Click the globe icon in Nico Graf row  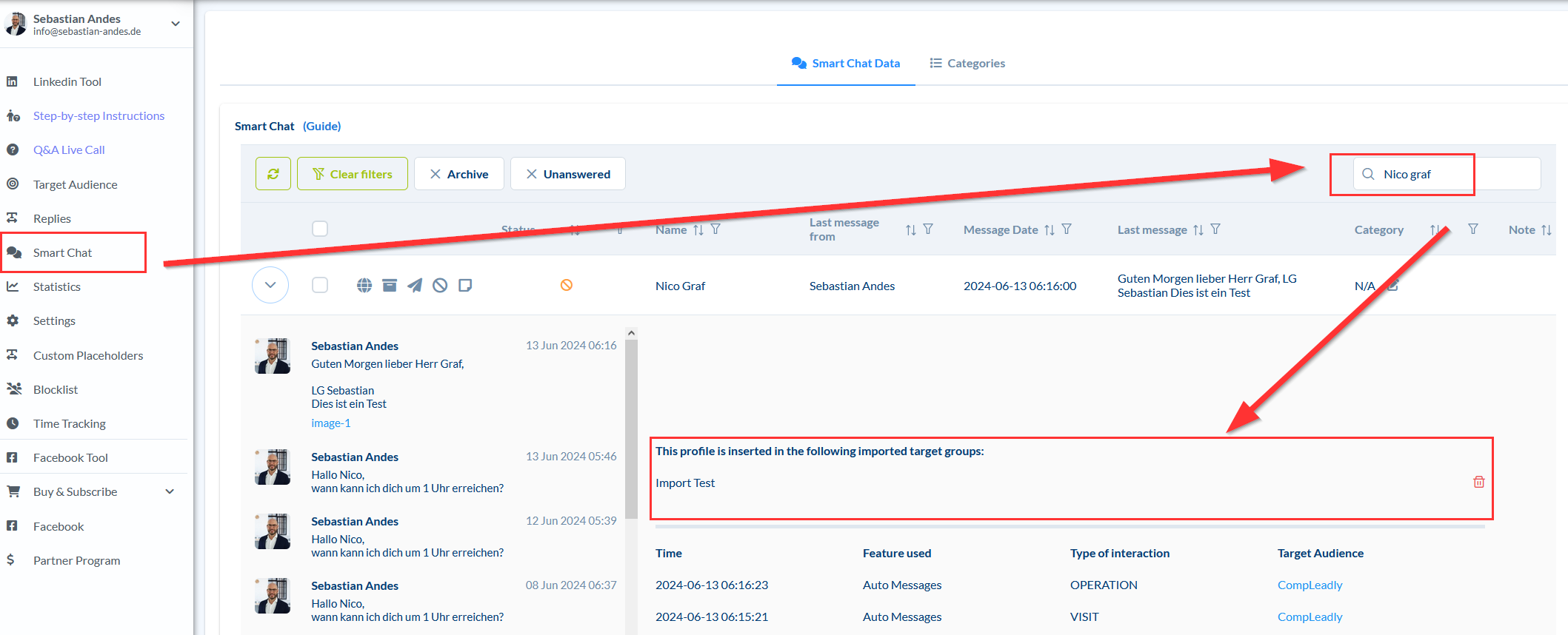point(364,286)
